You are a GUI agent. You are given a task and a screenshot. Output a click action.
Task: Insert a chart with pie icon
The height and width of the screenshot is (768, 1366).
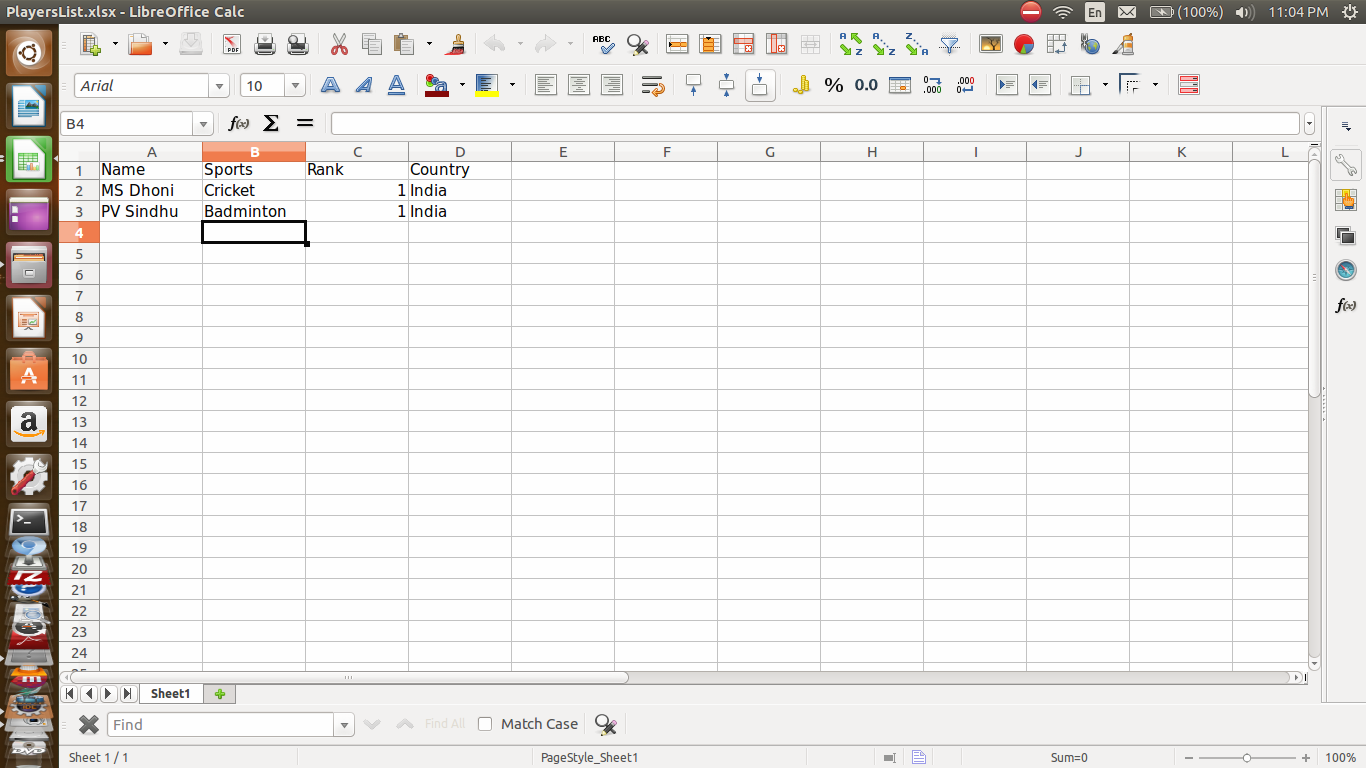[x=1023, y=44]
